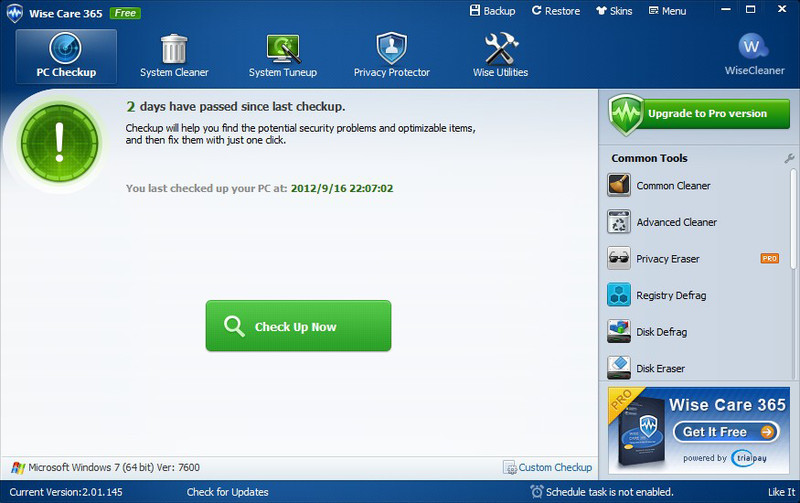
Task: Click the Common Tools list scrollbar
Action: (x=793, y=219)
